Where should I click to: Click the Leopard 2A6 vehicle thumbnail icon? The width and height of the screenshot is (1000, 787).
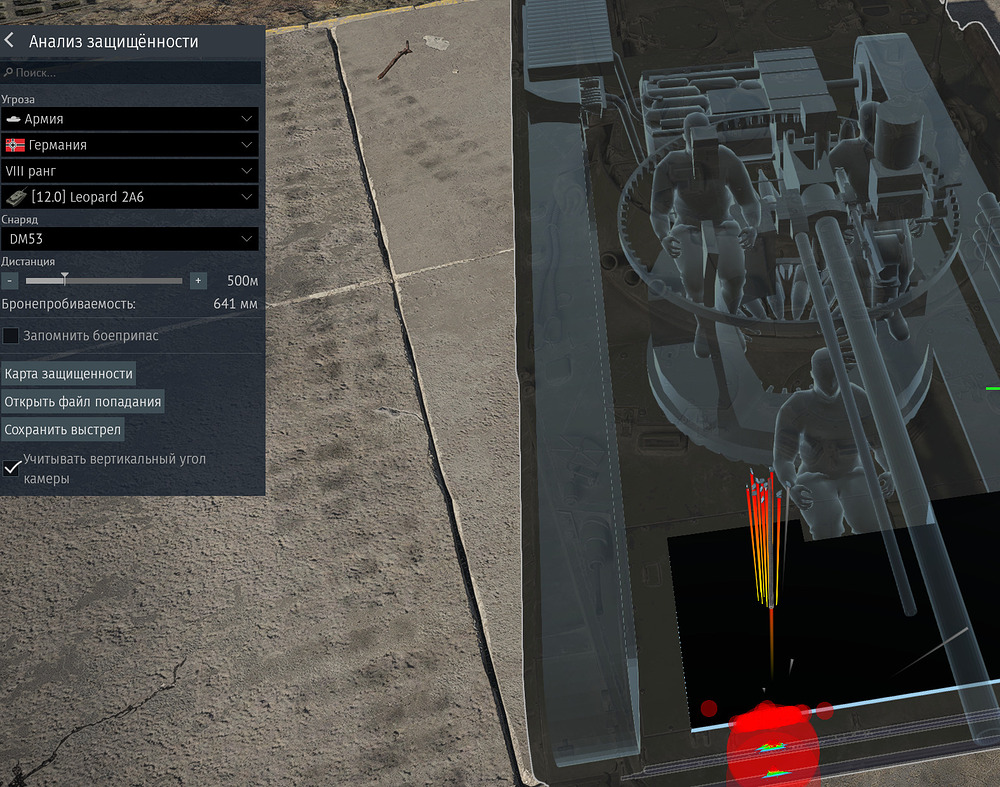click(x=16, y=197)
